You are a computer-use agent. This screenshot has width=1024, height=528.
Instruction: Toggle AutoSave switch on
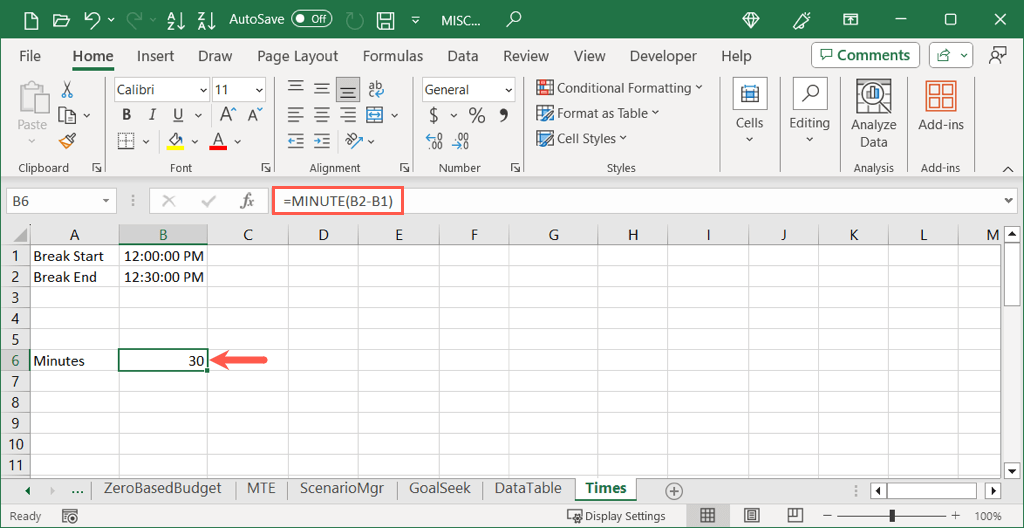pyautogui.click(x=312, y=19)
